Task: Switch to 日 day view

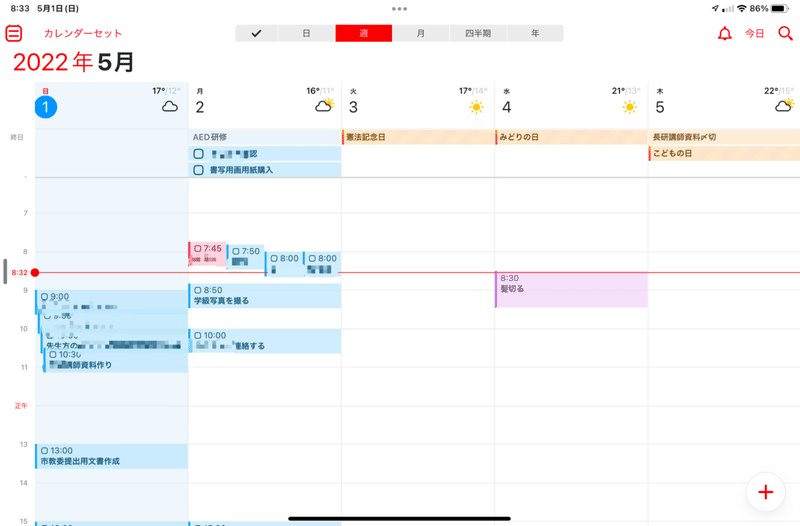Action: tap(306, 33)
